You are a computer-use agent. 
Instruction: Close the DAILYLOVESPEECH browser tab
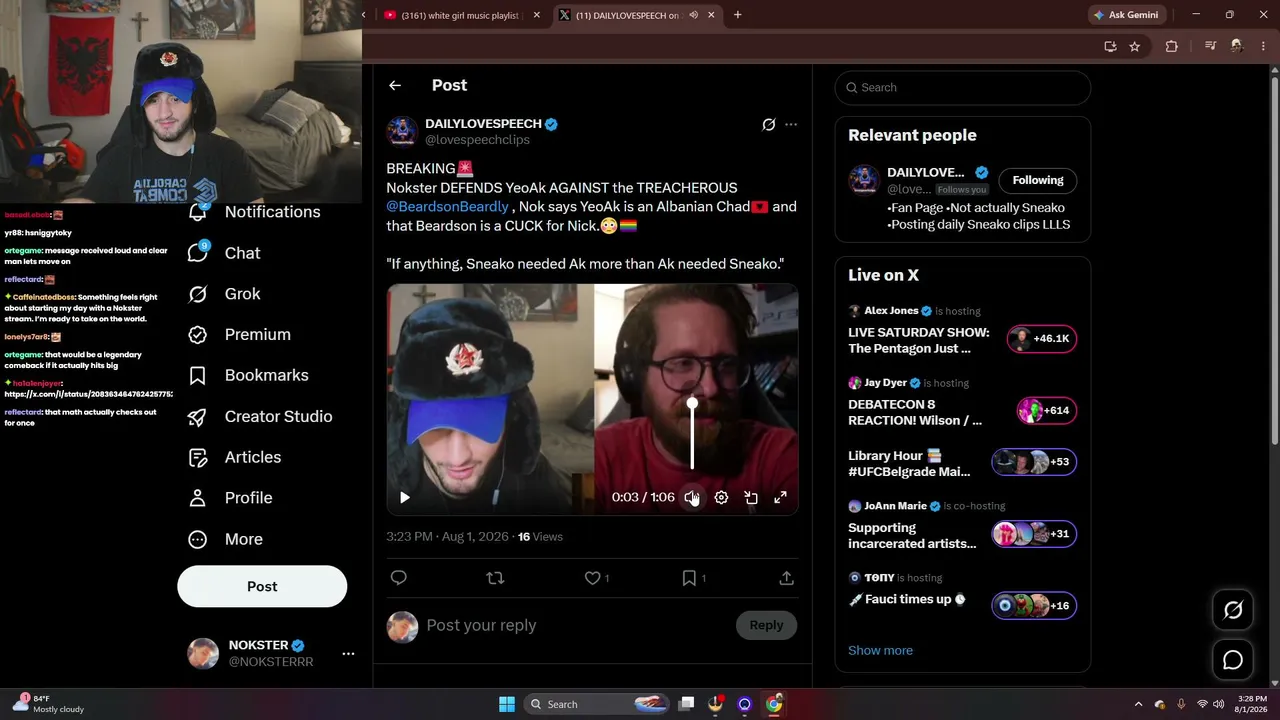tap(712, 15)
